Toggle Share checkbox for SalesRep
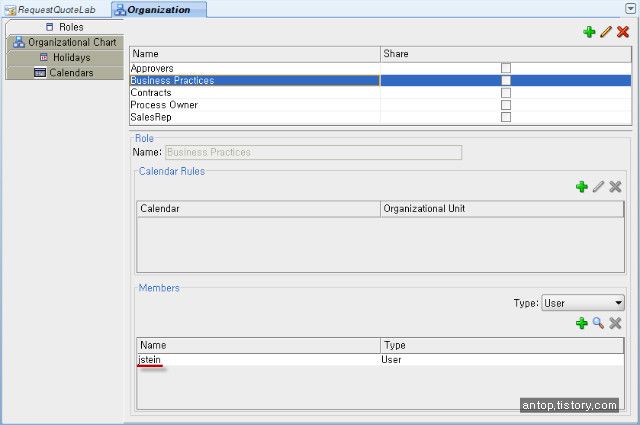Viewport: 640px width, 425px height. (506, 117)
